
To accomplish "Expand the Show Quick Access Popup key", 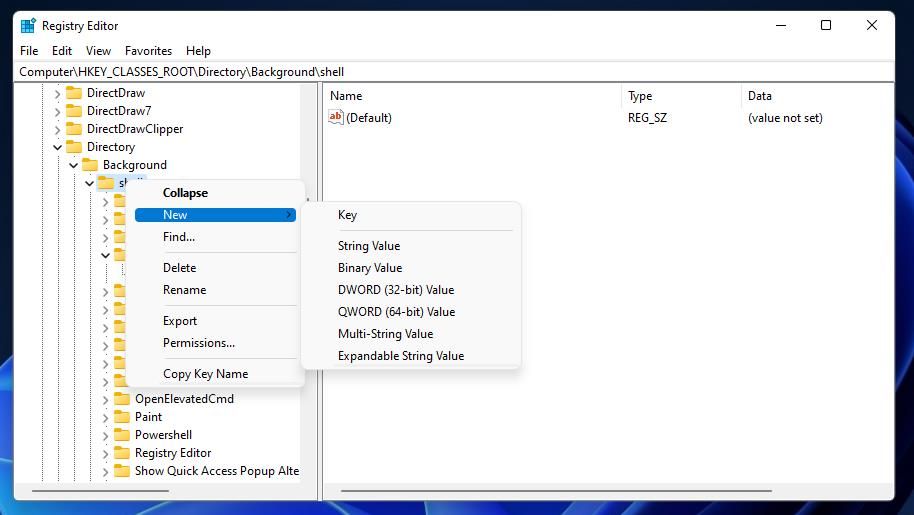I will point(106,472).
